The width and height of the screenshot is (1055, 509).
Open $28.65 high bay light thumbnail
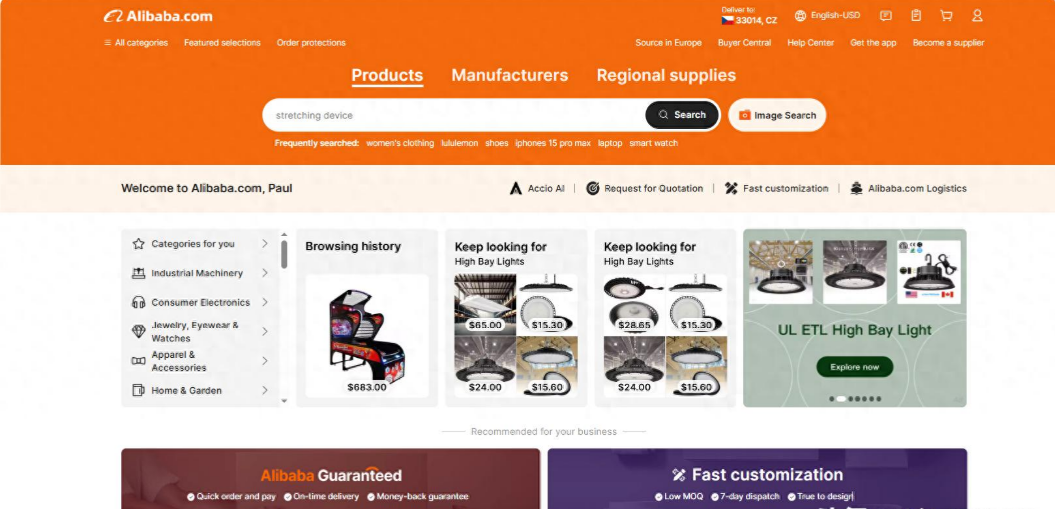[x=634, y=305]
